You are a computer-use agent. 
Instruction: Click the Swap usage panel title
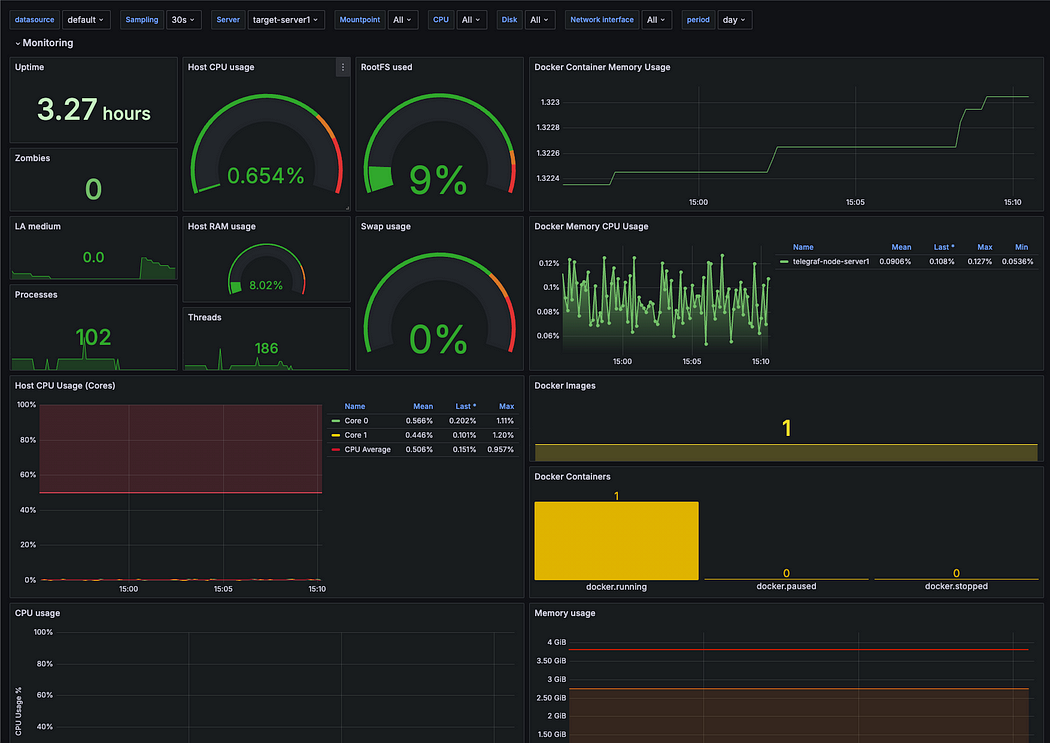386,226
